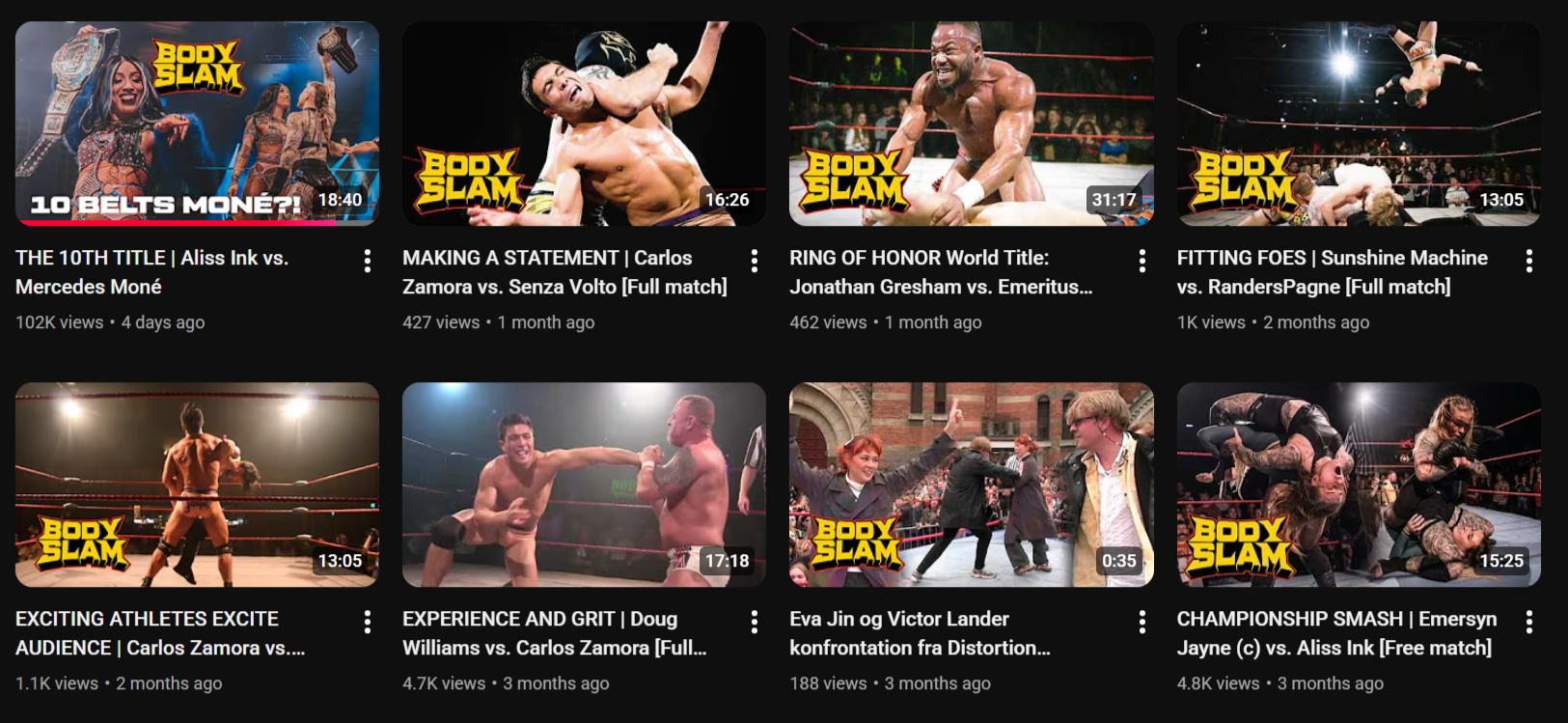Open the 0:35 Distortion confrontation thumbnail
Image resolution: width=1568 pixels, height=723 pixels.
click(x=971, y=485)
